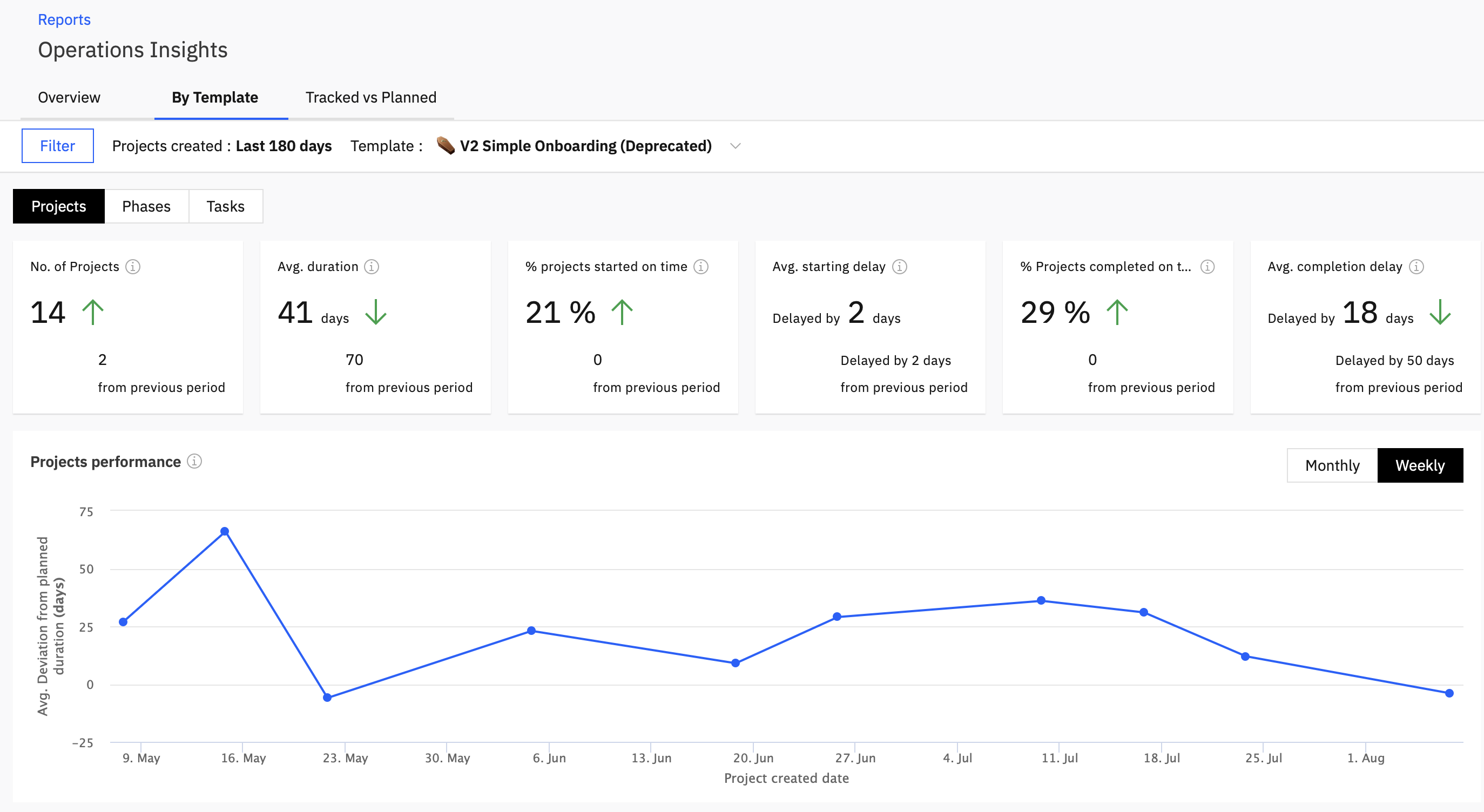Viewport: 1484px width, 812px height.
Task: Click info icon next to Avg. starting delay
Action: pos(899,267)
